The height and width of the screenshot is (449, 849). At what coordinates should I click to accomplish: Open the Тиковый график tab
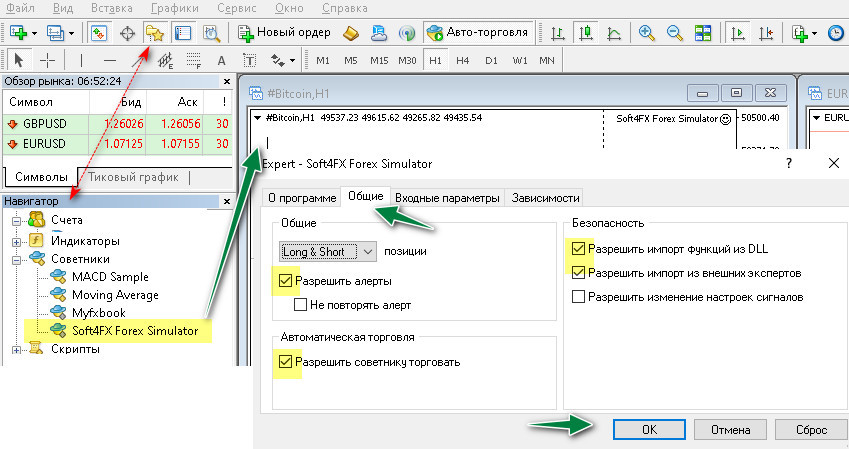click(133, 177)
